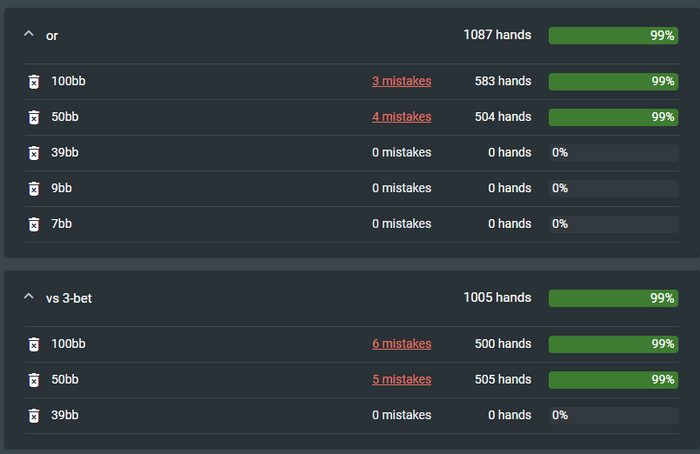The image size is (700, 454).
Task: Collapse the vs 3-bet section
Action: point(28,297)
